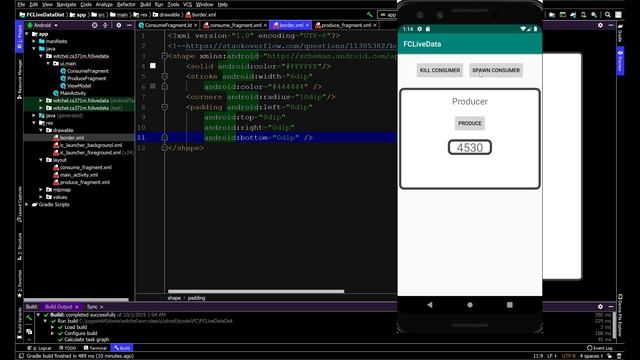Tap SPAWN CONSUMER button in emulator
Viewport: 640px width, 360px height.
coord(496,70)
